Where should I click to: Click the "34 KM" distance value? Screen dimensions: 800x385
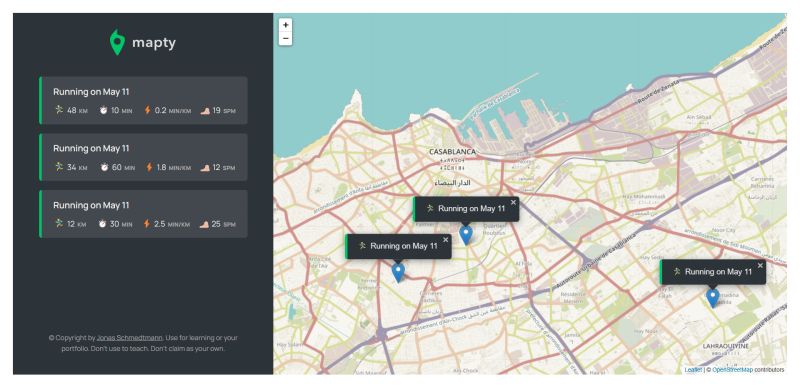(77, 167)
